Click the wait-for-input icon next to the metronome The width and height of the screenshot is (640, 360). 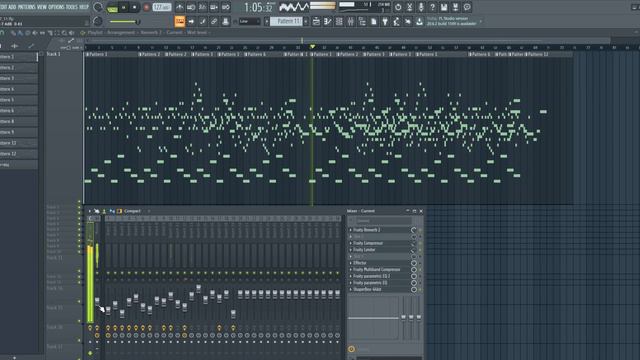(x=191, y=7)
